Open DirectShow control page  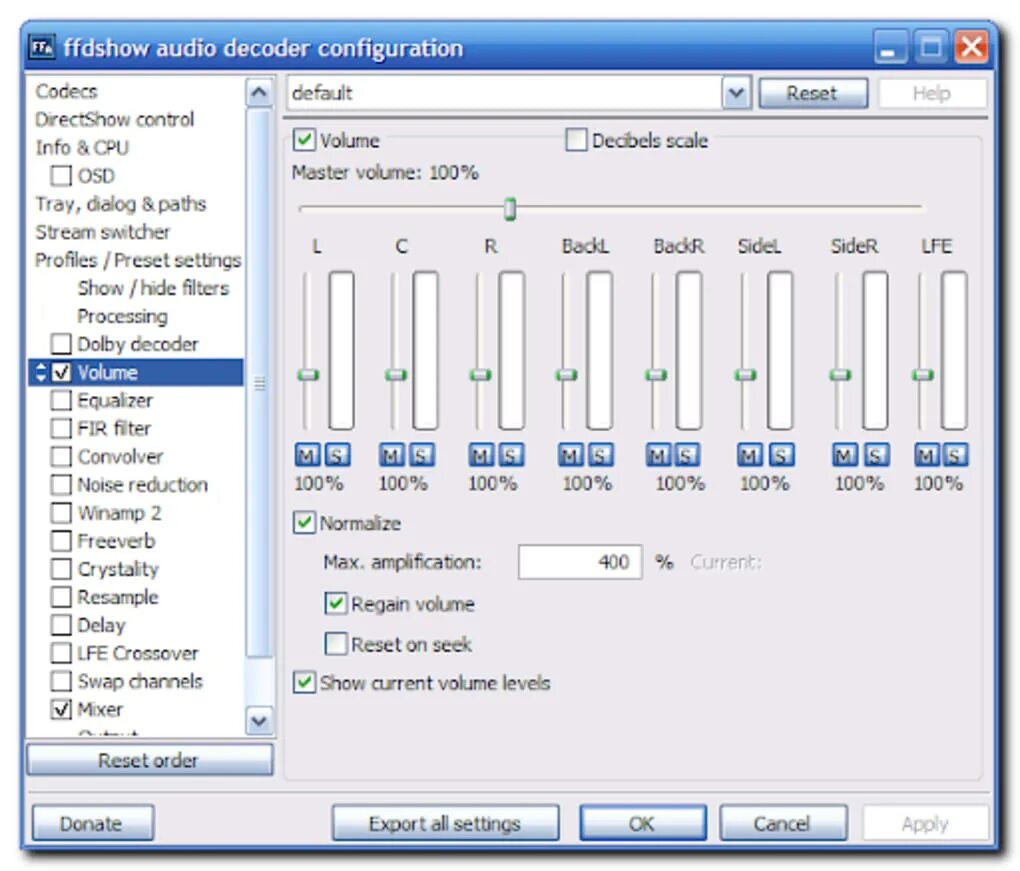click(114, 119)
